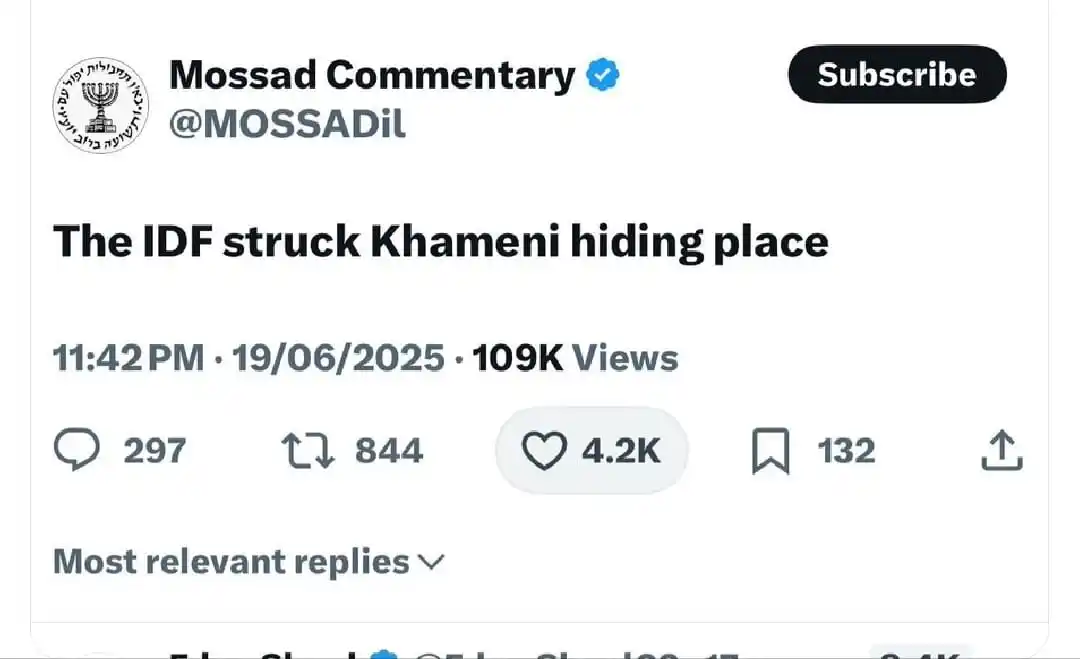Click the 132 bookmarks count
The width and height of the screenshot is (1080, 659).
[x=847, y=451]
